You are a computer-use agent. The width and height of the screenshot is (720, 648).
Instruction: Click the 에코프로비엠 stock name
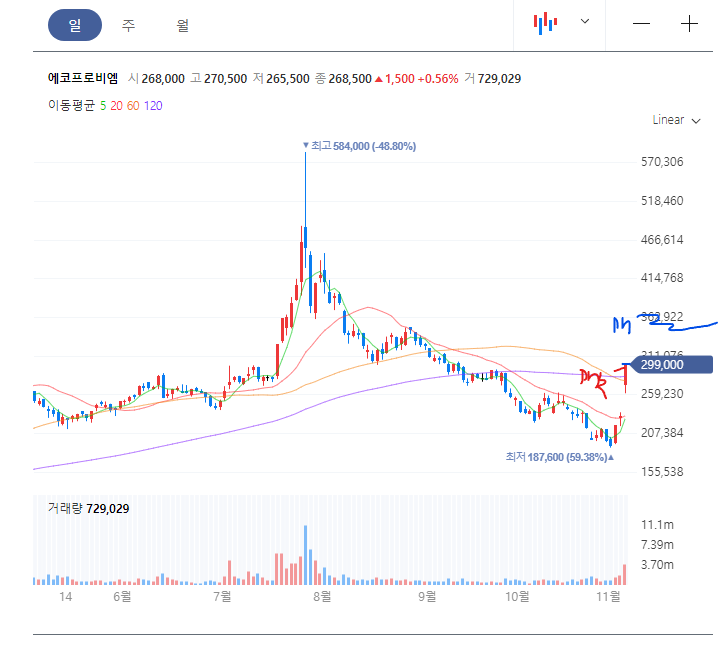(x=83, y=78)
